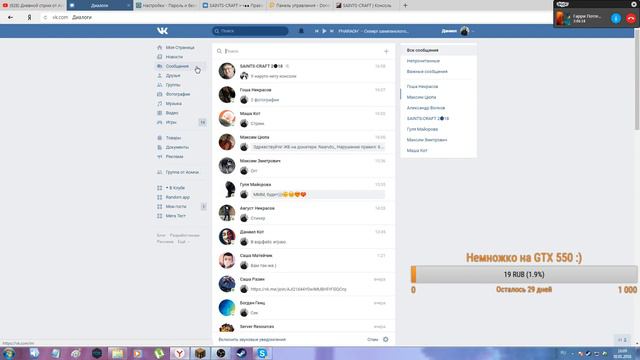Open Steam from the taskbar
640x360 pixels.
coord(242,353)
